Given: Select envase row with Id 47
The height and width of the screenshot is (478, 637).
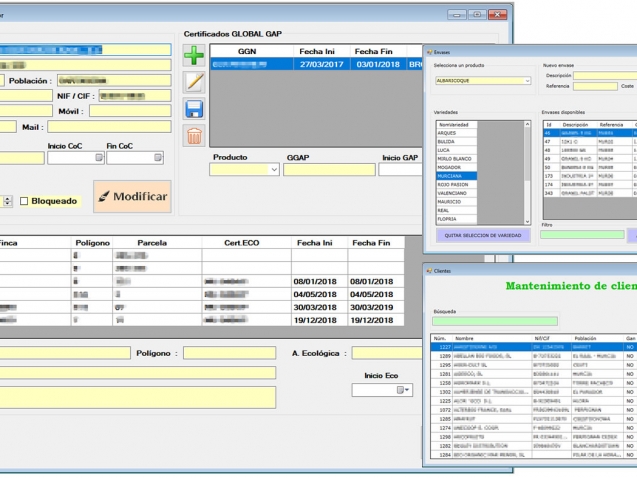Looking at the screenshot, I should 590,142.
